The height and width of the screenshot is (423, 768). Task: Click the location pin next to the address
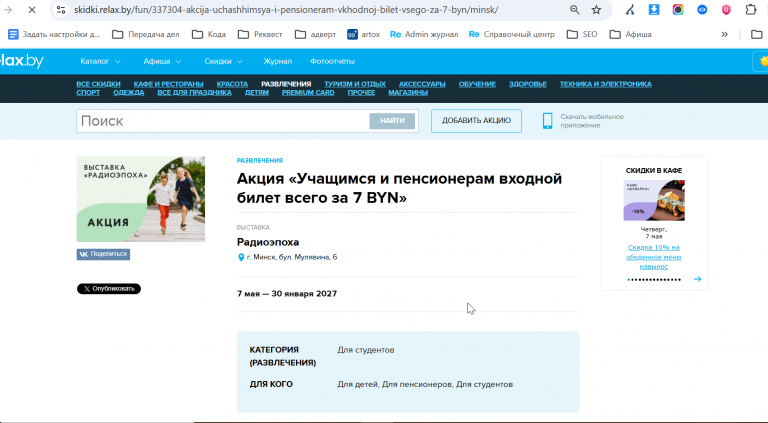241,258
